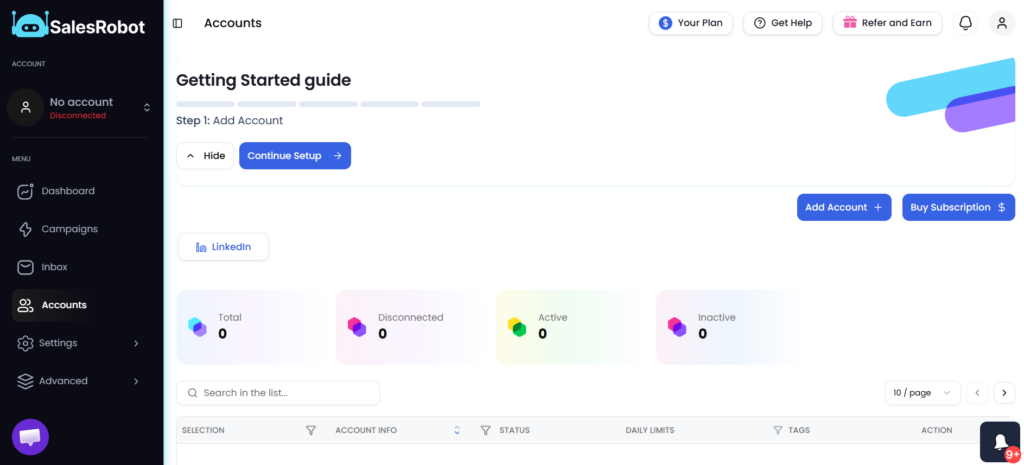Viewport: 1024px width, 465px height.
Task: Click the DAILY LIMITS column header
Action: coord(650,430)
